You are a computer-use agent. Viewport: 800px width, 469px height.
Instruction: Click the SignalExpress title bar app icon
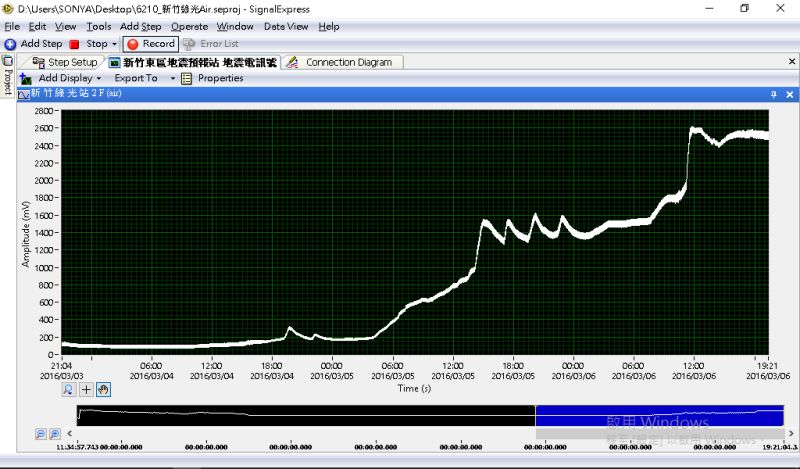pos(8,9)
